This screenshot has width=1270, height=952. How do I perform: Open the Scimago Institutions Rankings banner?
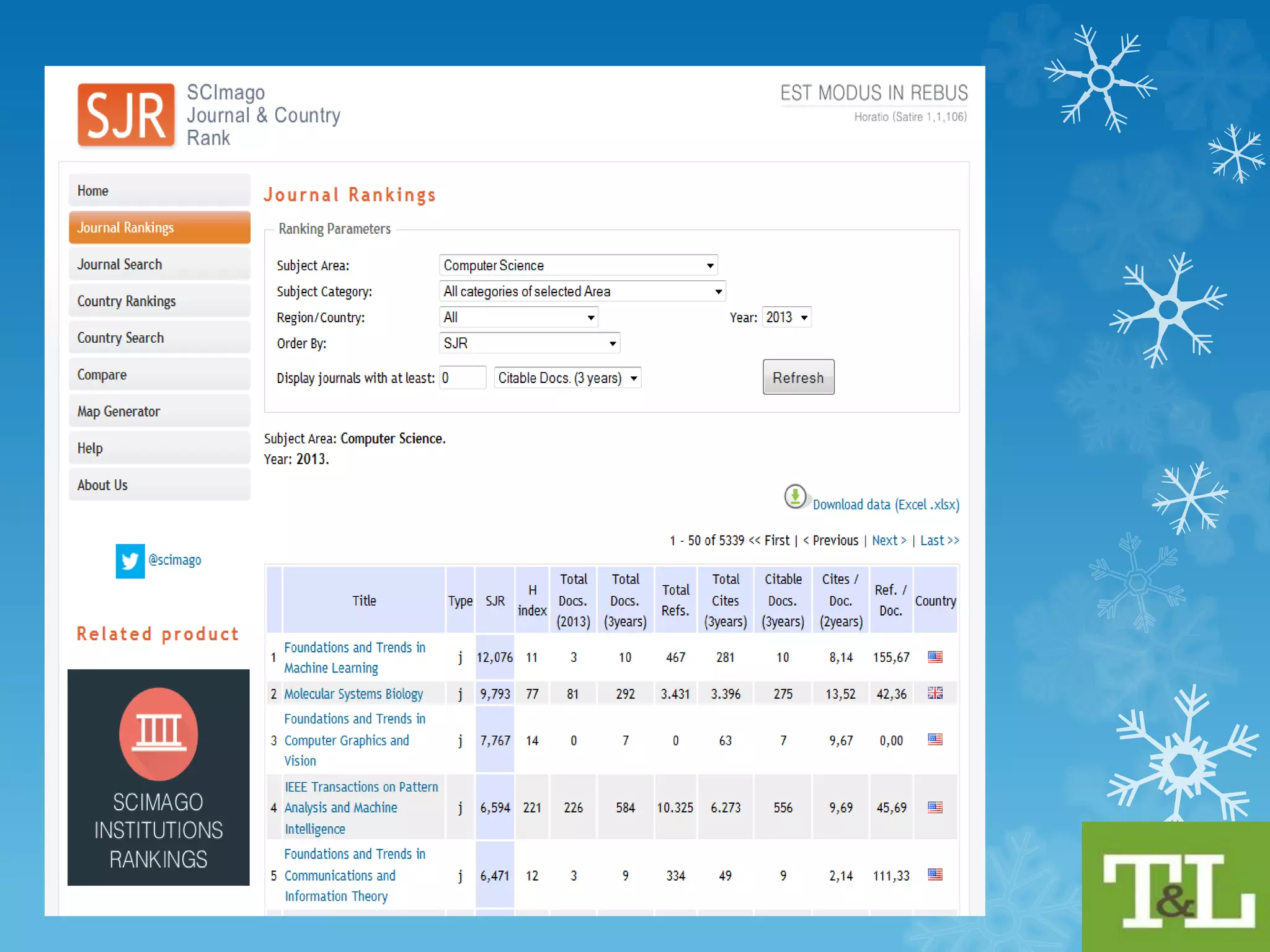point(159,777)
